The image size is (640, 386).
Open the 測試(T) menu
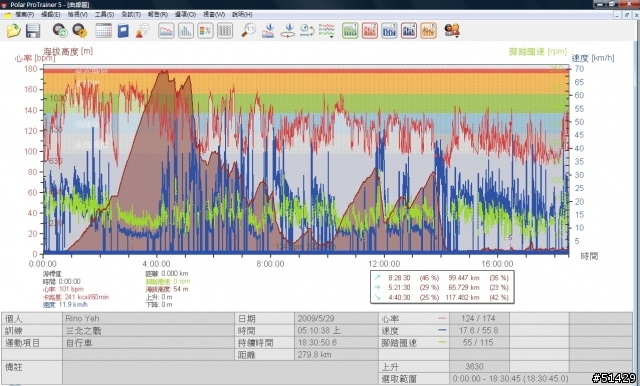(x=131, y=15)
